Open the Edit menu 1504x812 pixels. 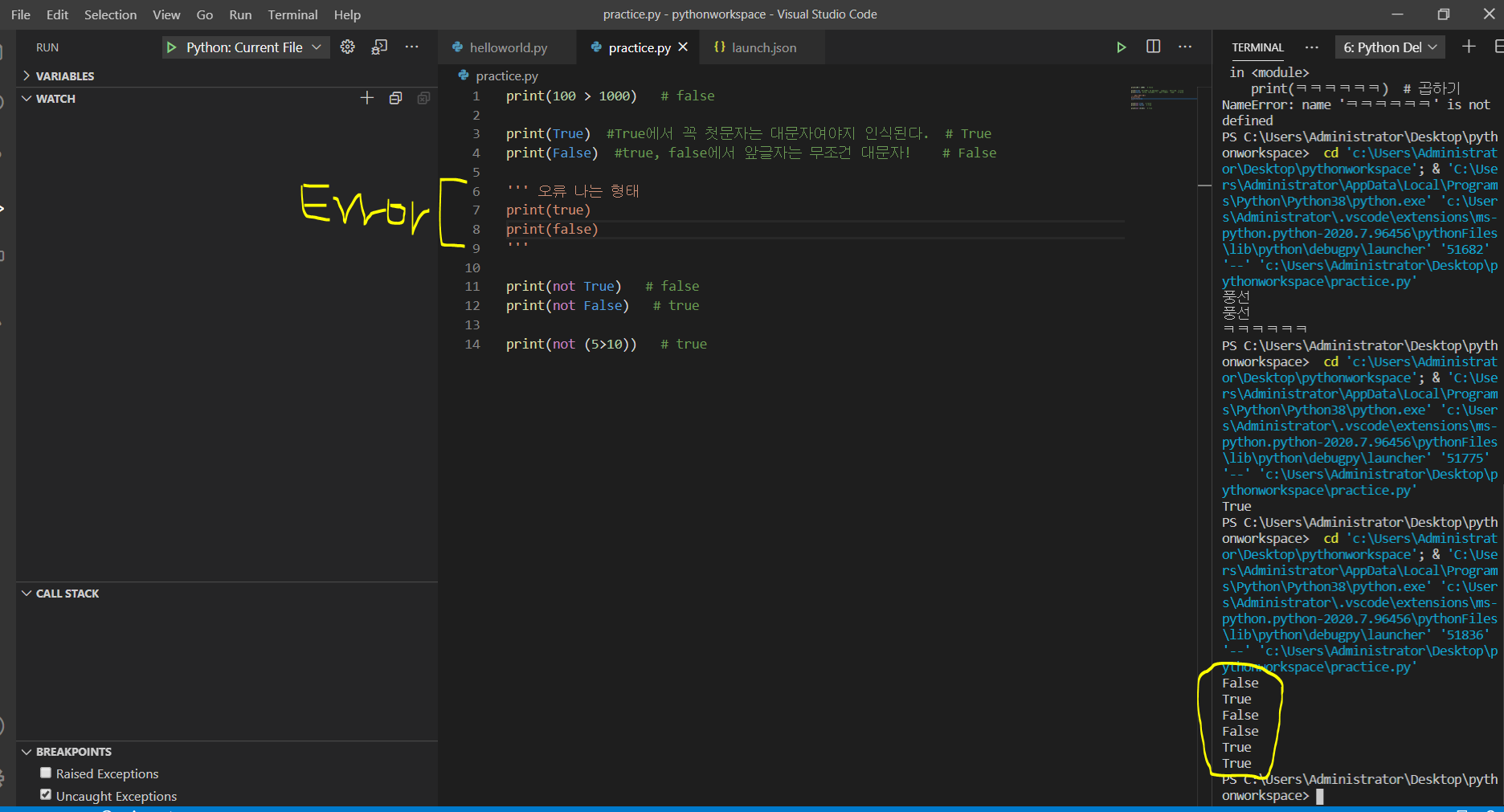tap(57, 14)
